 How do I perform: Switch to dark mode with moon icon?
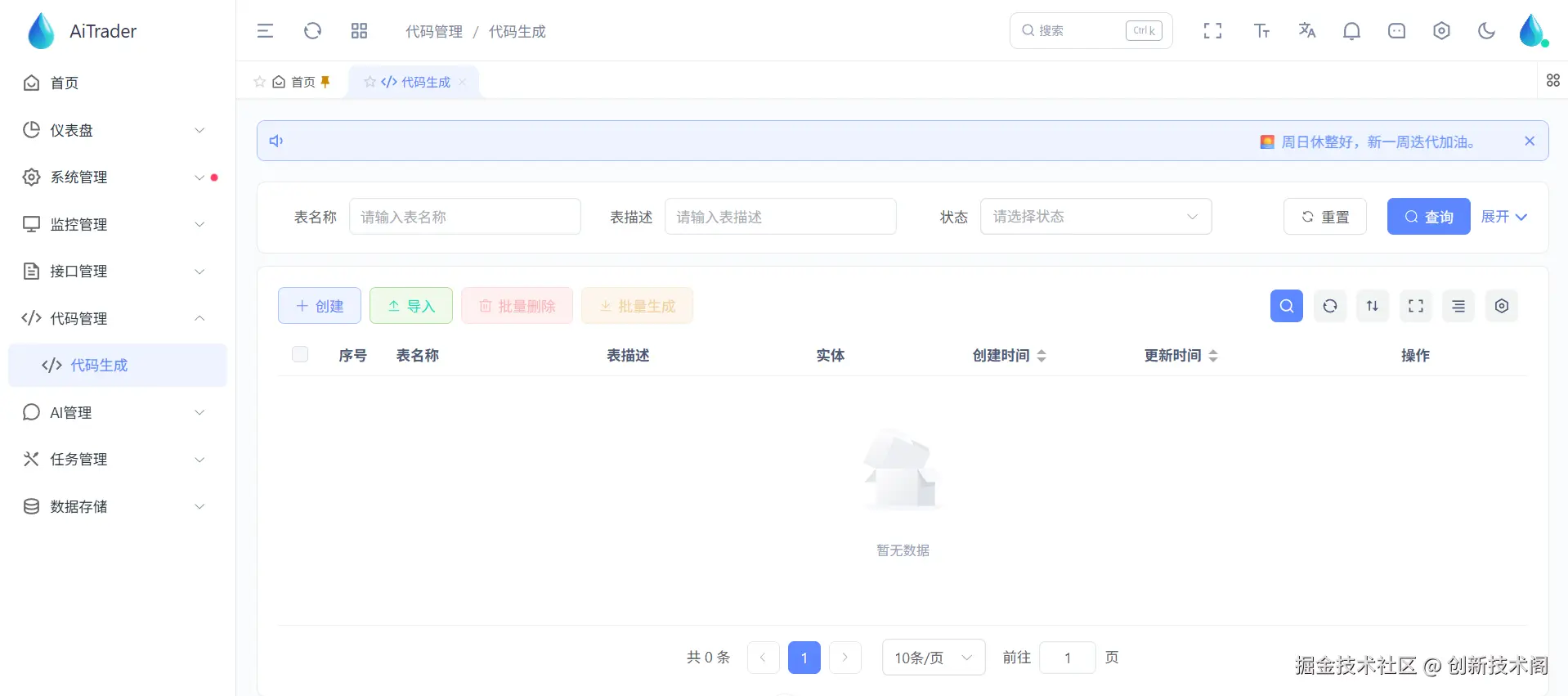click(x=1486, y=31)
